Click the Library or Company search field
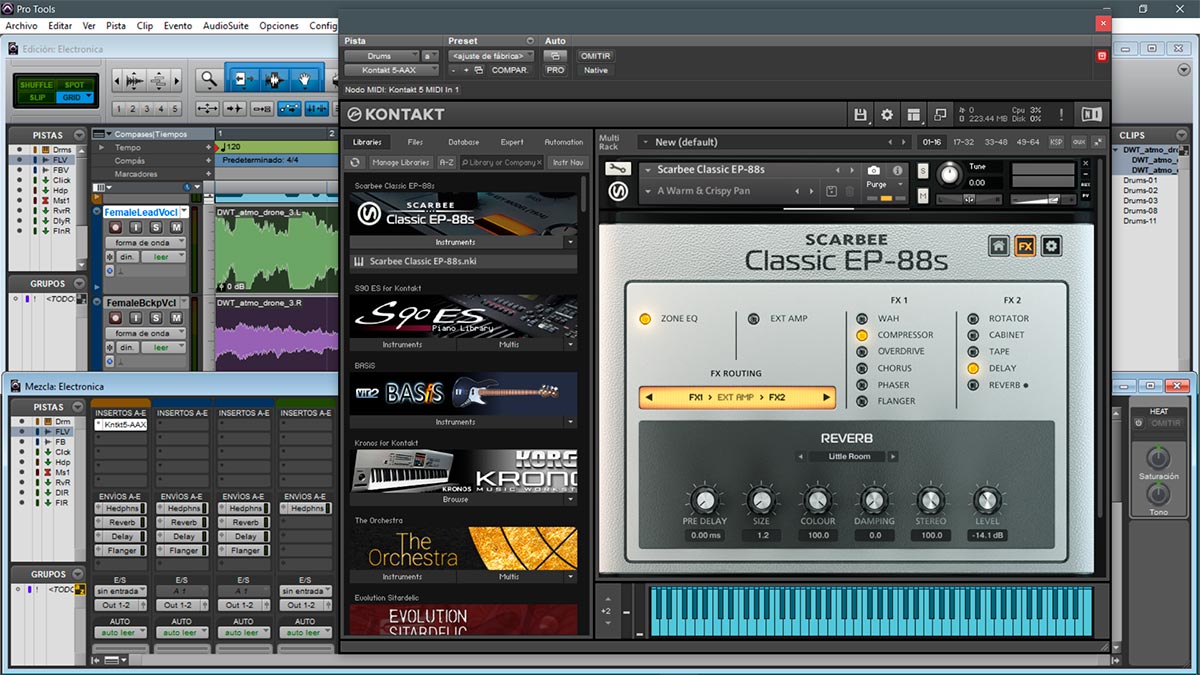This screenshot has width=1200, height=675. 502,162
